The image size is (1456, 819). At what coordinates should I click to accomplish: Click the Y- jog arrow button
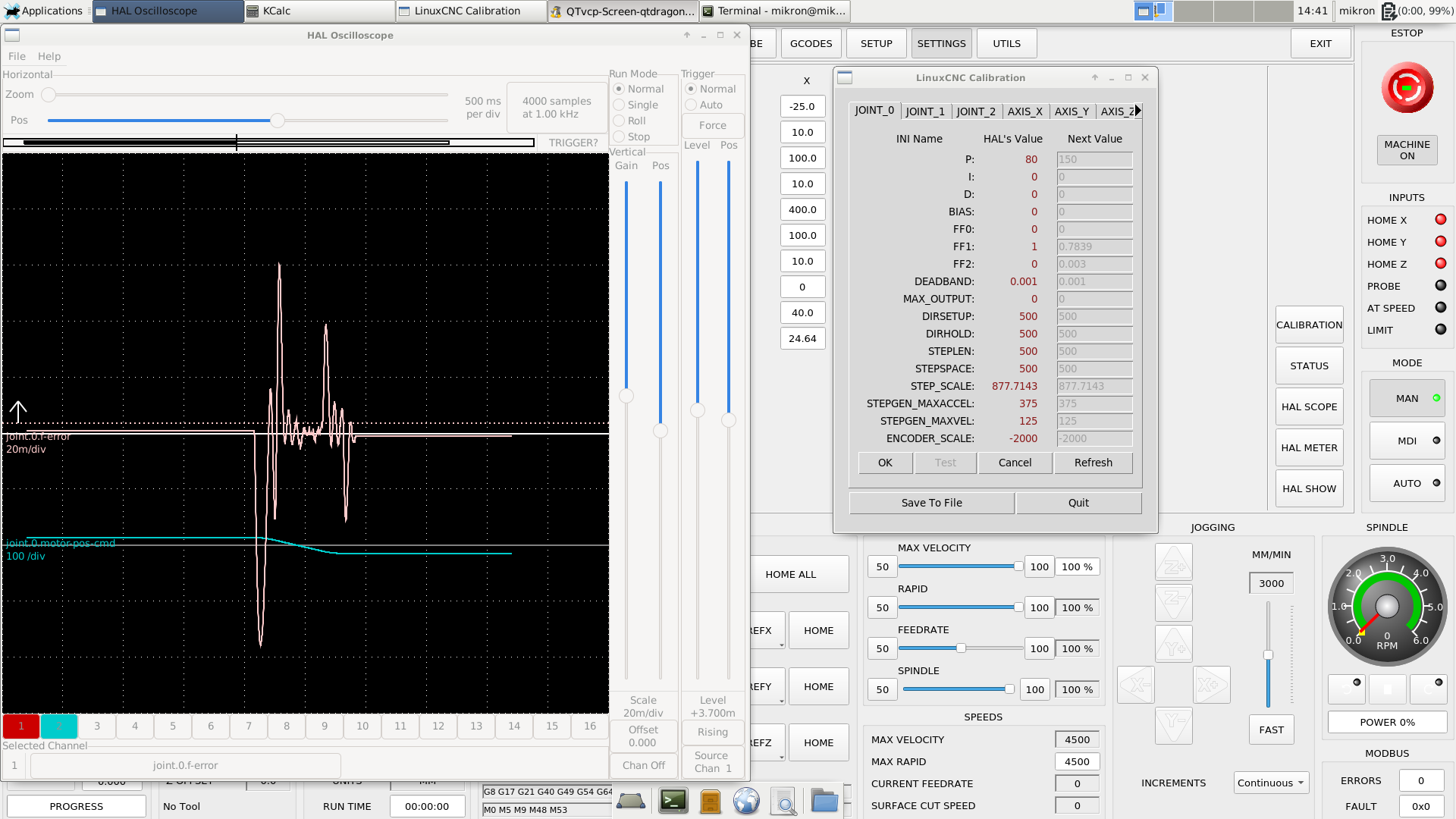pos(1174,726)
